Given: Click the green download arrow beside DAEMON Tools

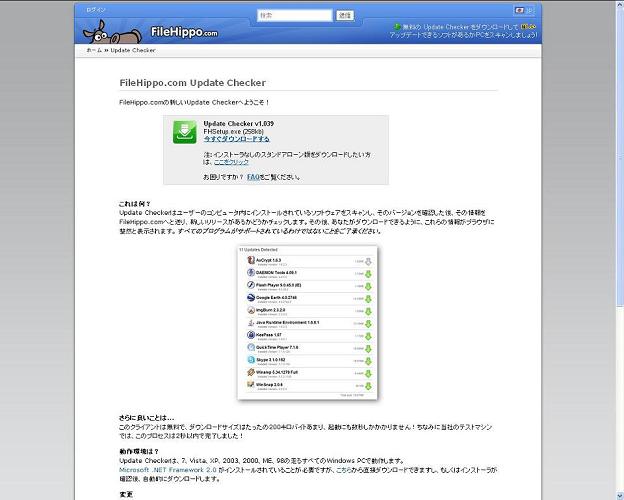Looking at the screenshot, I should tap(368, 274).
